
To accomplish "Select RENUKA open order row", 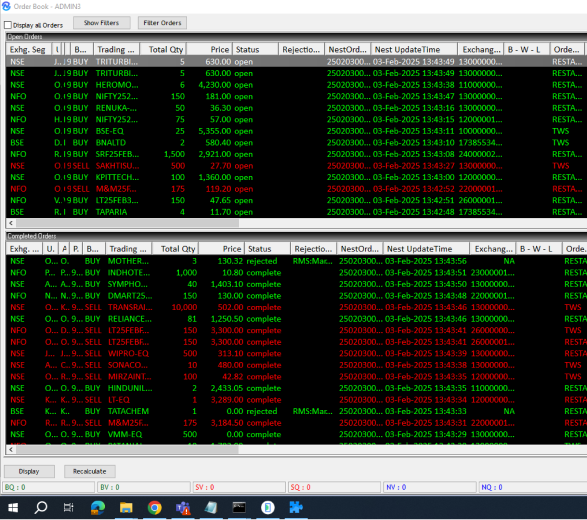I will (296, 108).
